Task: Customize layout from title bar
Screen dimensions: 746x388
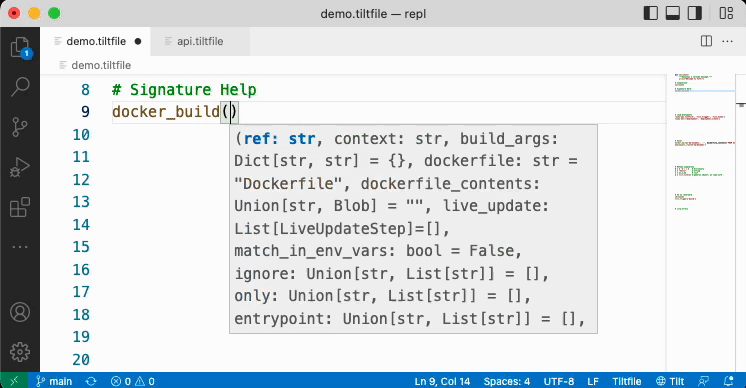Action: [726, 13]
